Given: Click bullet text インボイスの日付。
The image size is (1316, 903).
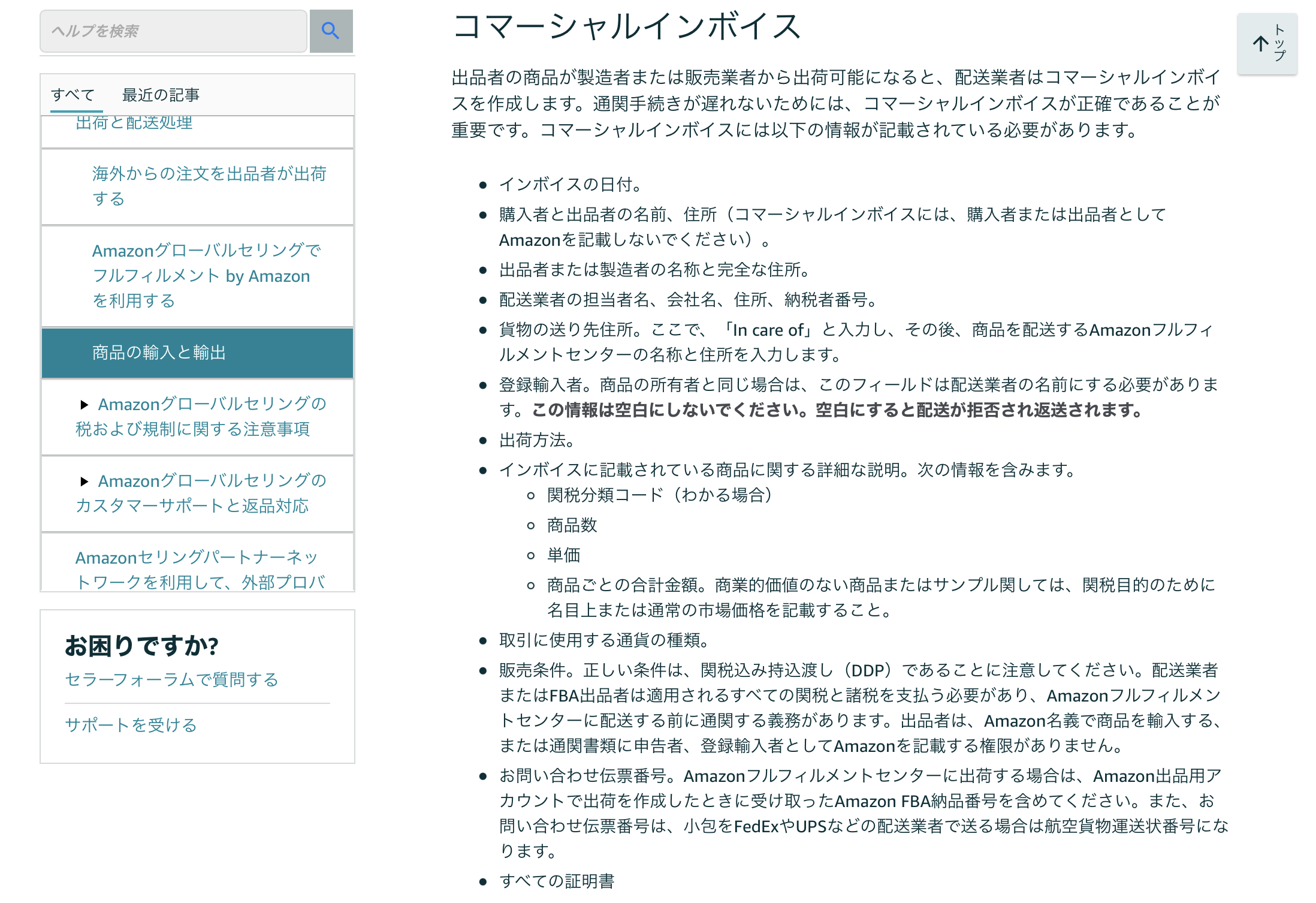Looking at the screenshot, I should click(571, 184).
